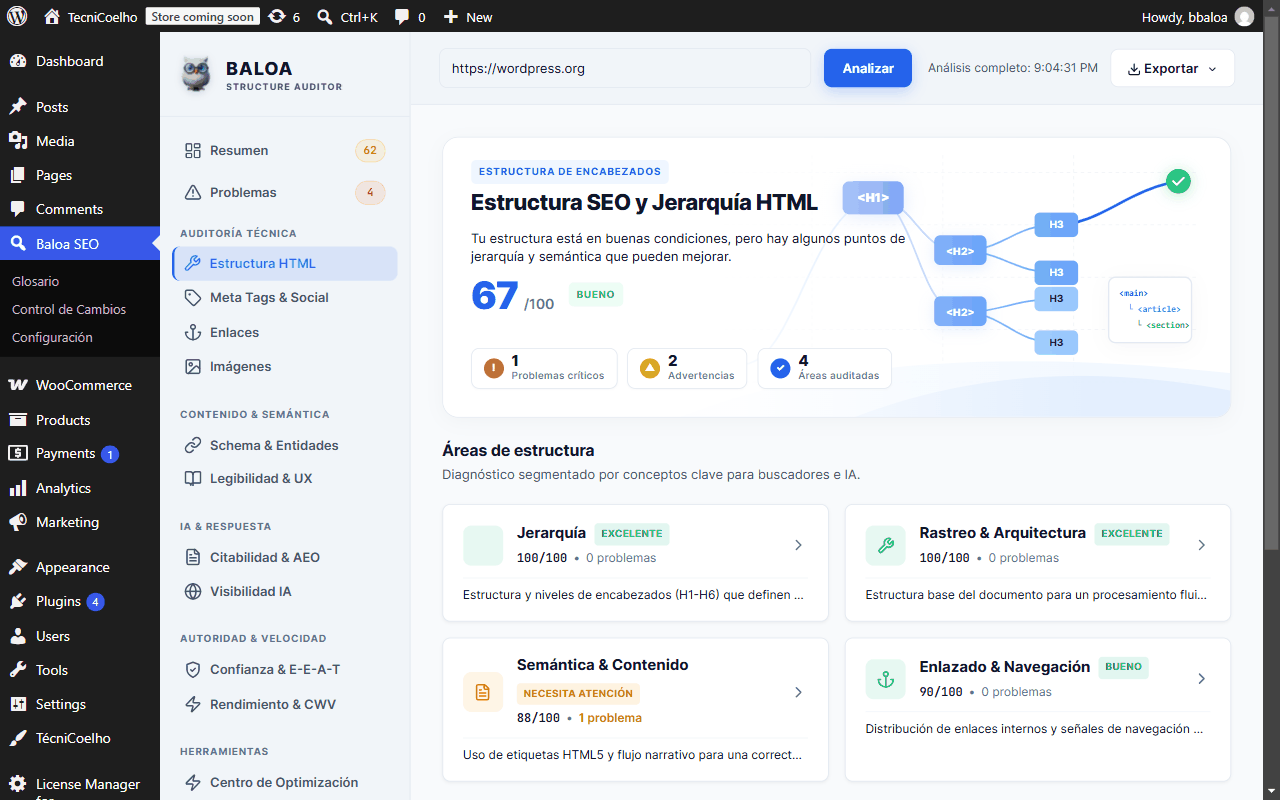Click the Baloa owl logo

(x=196, y=74)
